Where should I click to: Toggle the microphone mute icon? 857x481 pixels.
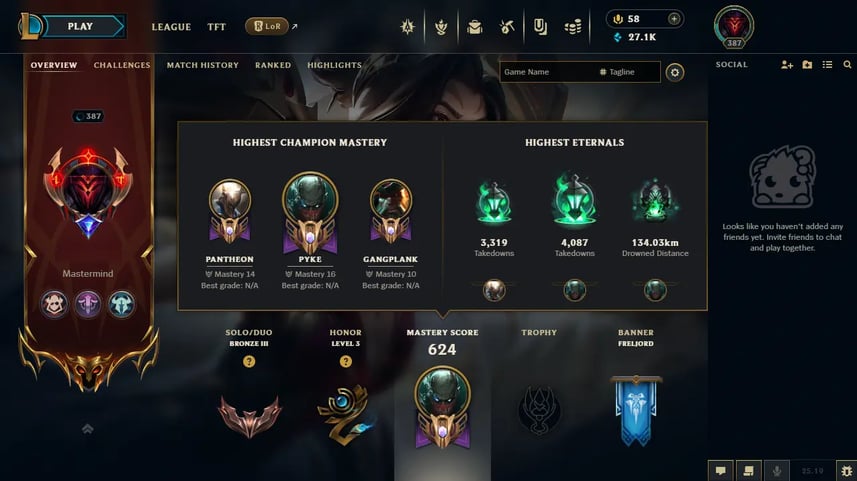[776, 471]
